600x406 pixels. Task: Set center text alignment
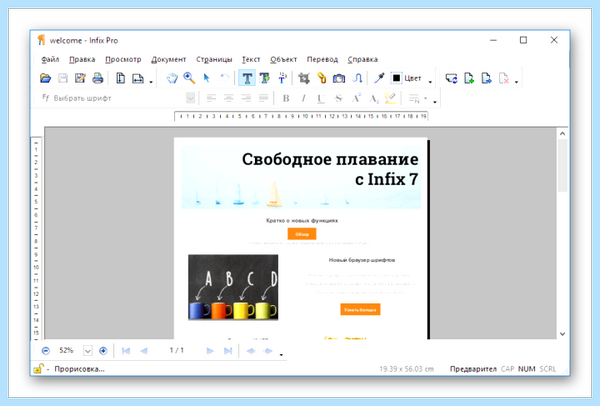pyautogui.click(x=228, y=99)
